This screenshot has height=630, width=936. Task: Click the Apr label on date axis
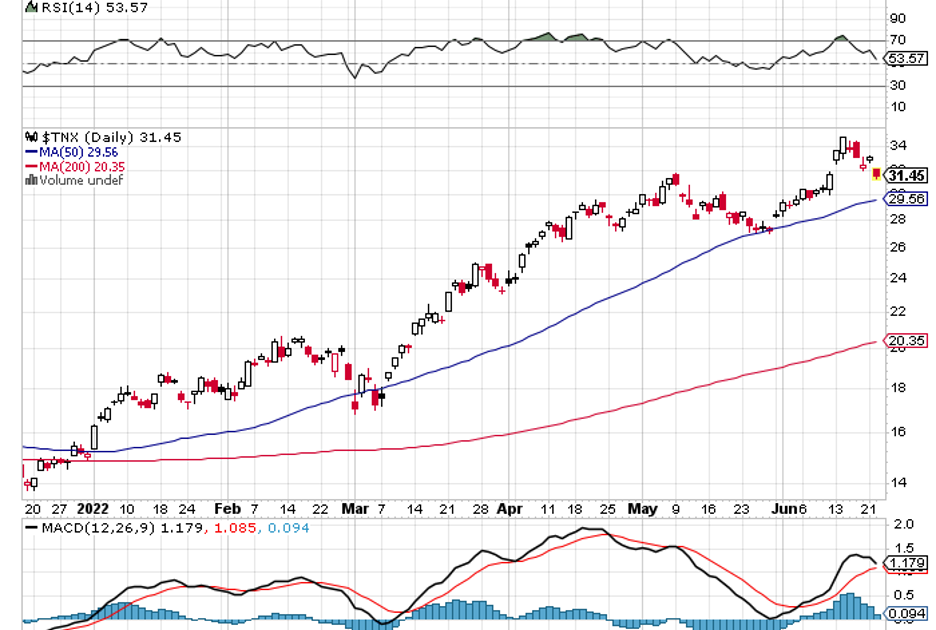tap(510, 508)
